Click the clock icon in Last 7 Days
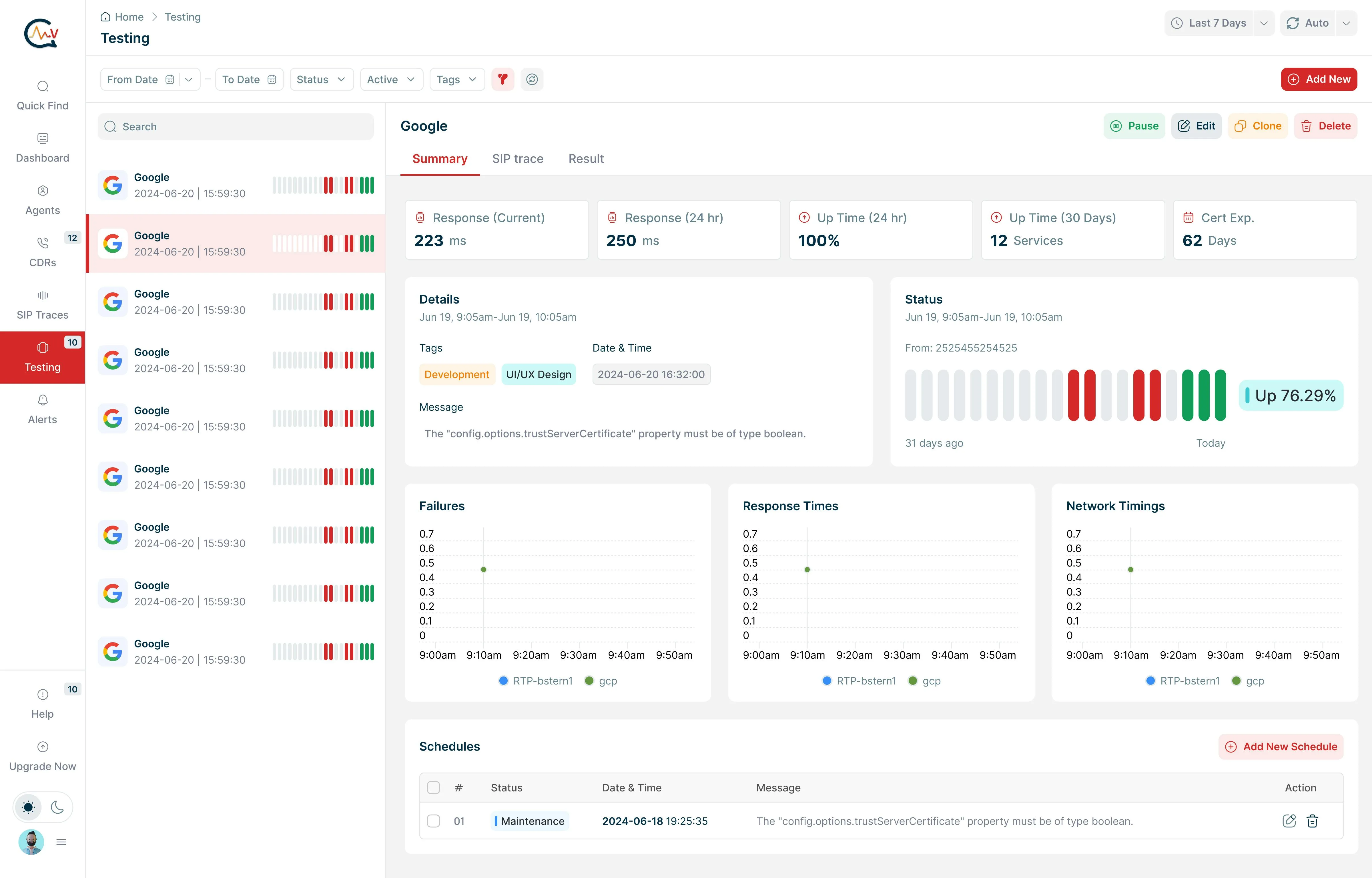1372x878 pixels. click(x=1176, y=23)
